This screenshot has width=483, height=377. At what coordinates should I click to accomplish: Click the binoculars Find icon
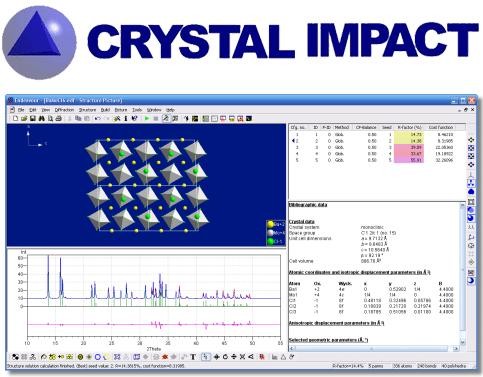pyautogui.click(x=41, y=118)
